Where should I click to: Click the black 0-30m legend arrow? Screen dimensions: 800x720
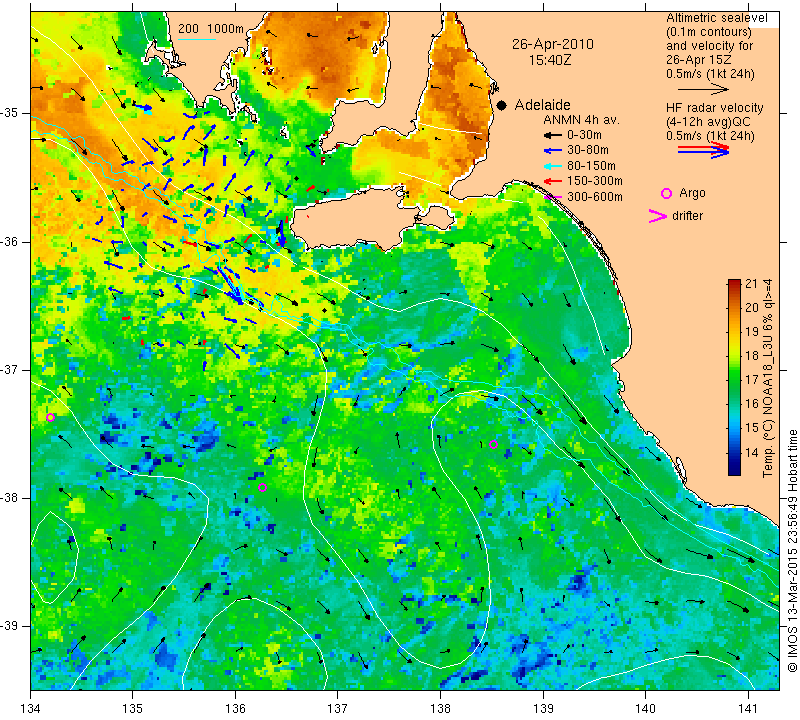point(552,136)
